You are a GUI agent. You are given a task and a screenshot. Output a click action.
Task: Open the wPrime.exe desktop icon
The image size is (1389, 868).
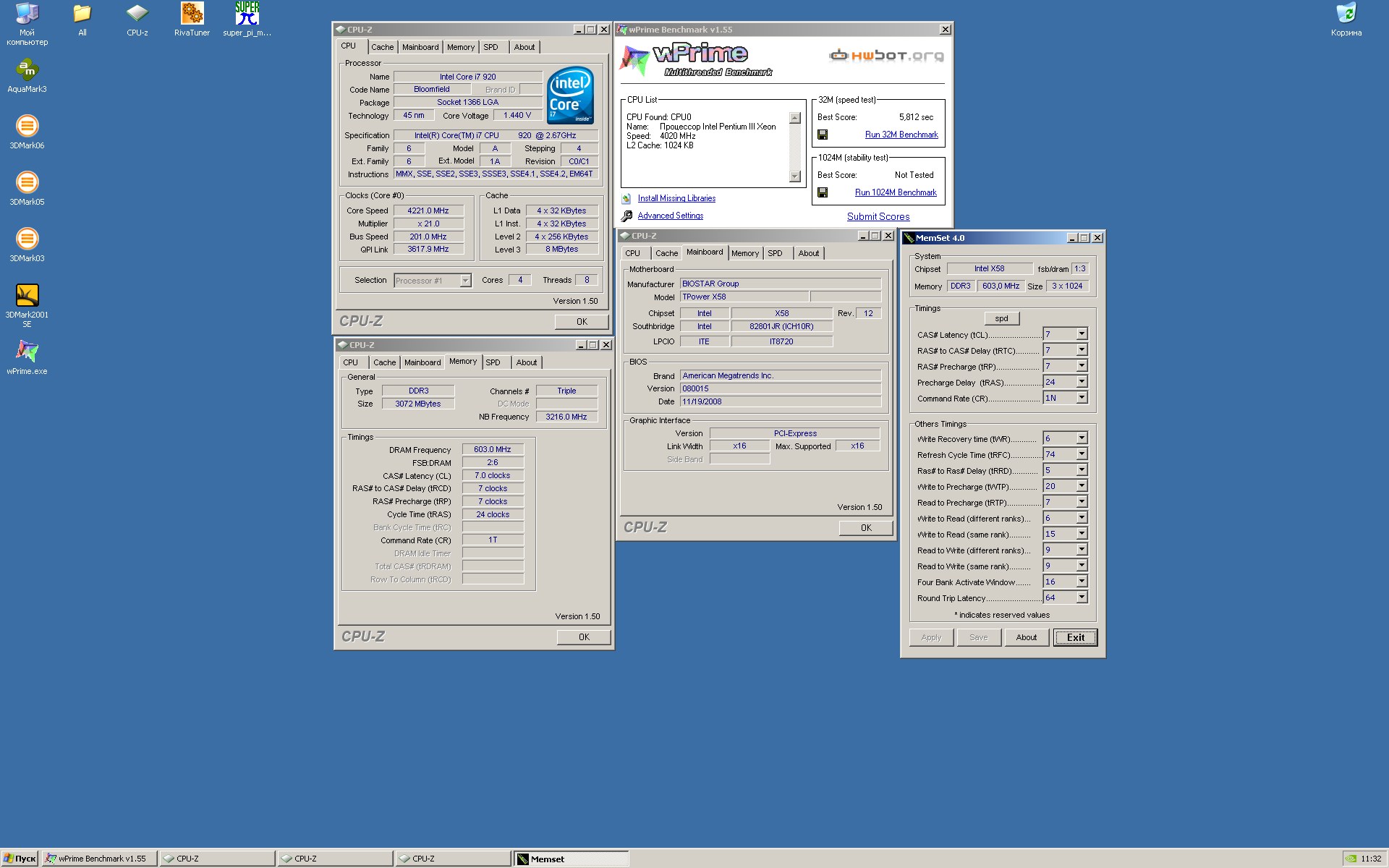pyautogui.click(x=27, y=359)
